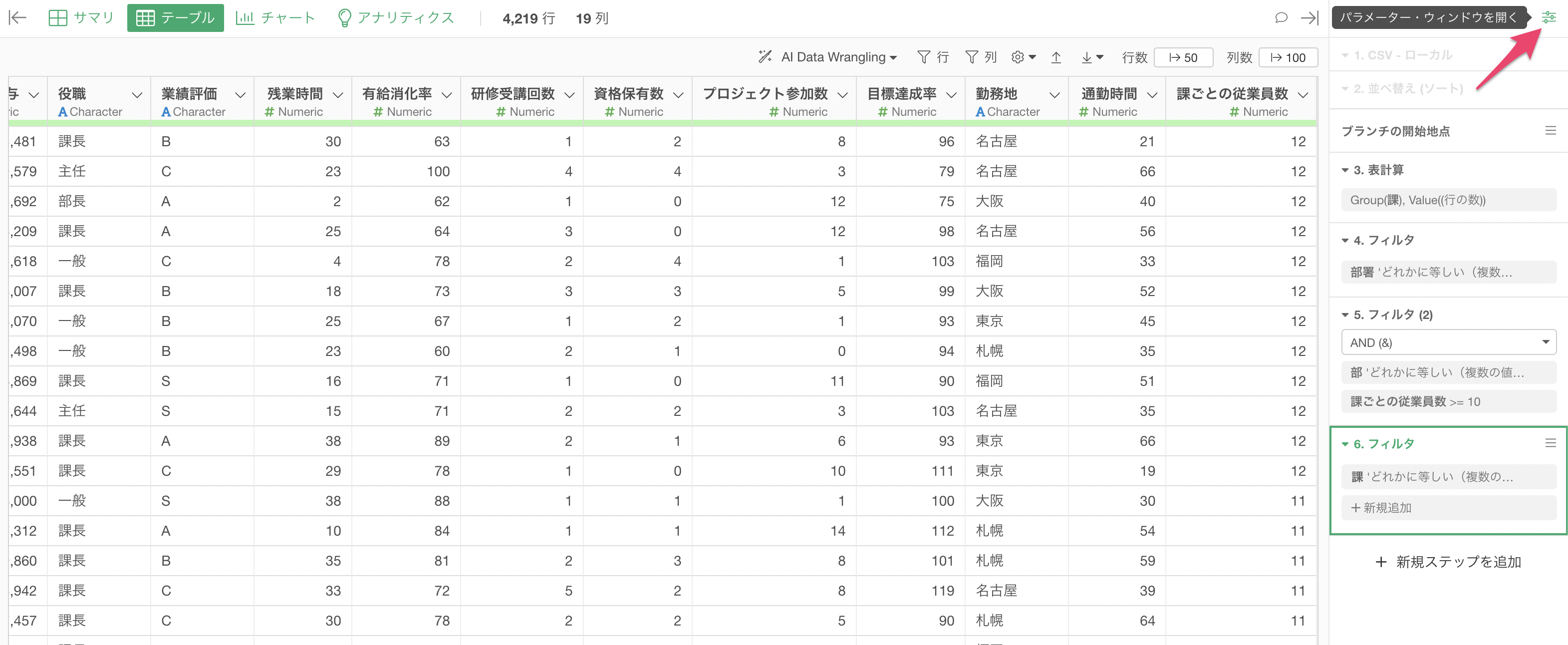The width and height of the screenshot is (1568, 645).
Task: Click the 14 value in プロジェクト参加数
Action: (x=837, y=531)
